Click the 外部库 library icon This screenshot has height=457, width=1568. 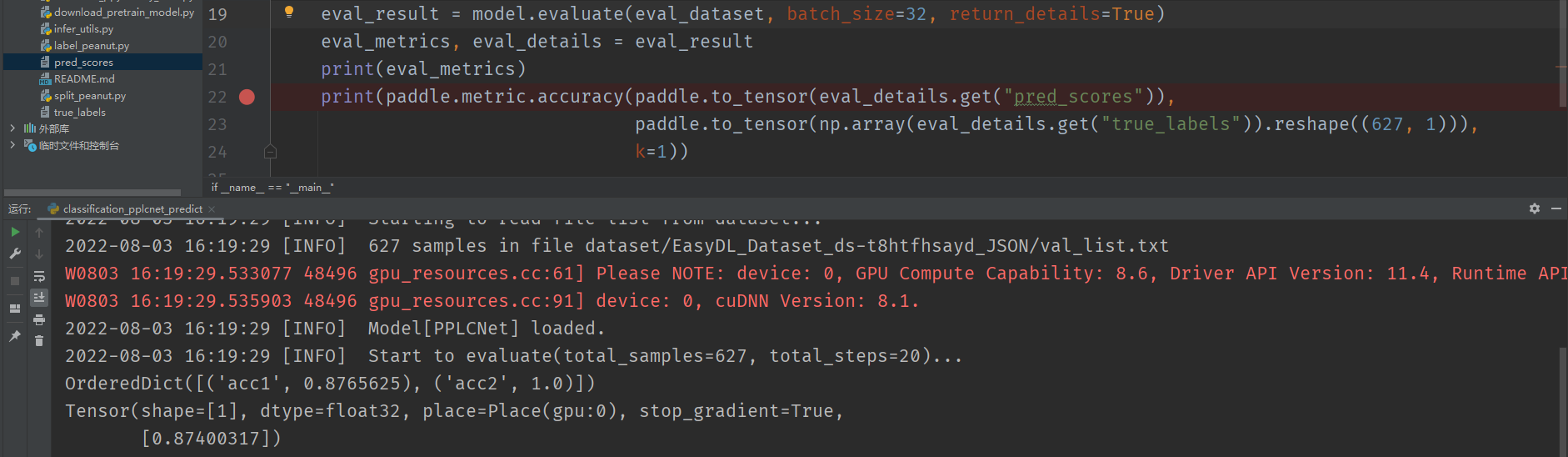29,128
